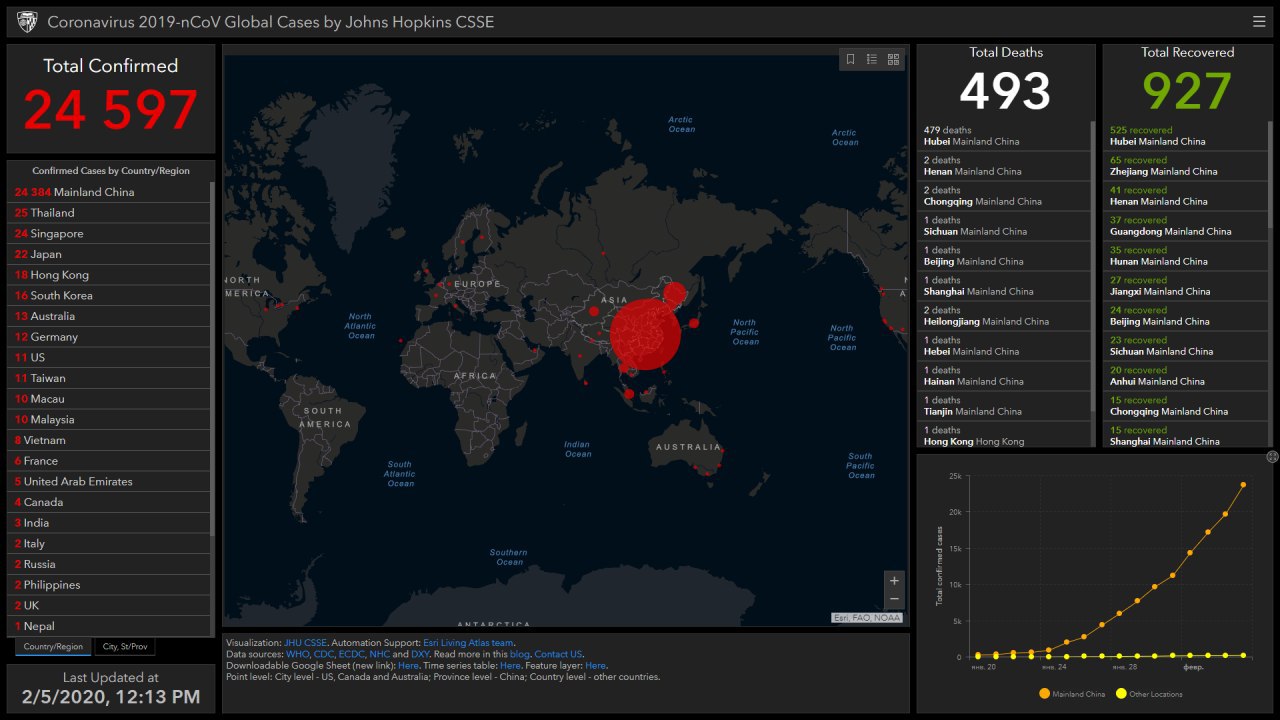The image size is (1280, 720).
Task: Open the ECDC data source link
Action: coord(352,654)
